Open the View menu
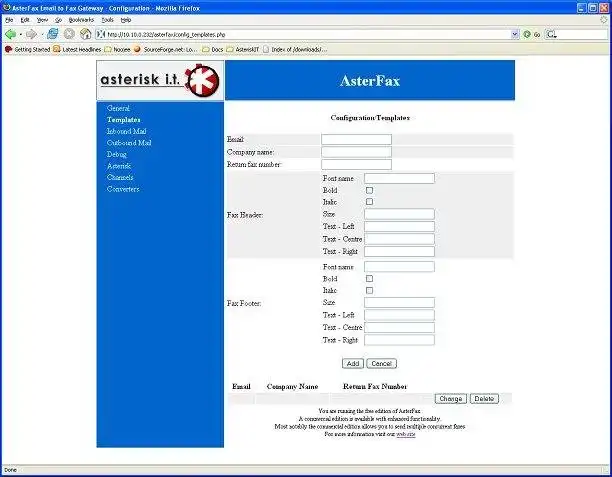The image size is (612, 477). [x=42, y=20]
